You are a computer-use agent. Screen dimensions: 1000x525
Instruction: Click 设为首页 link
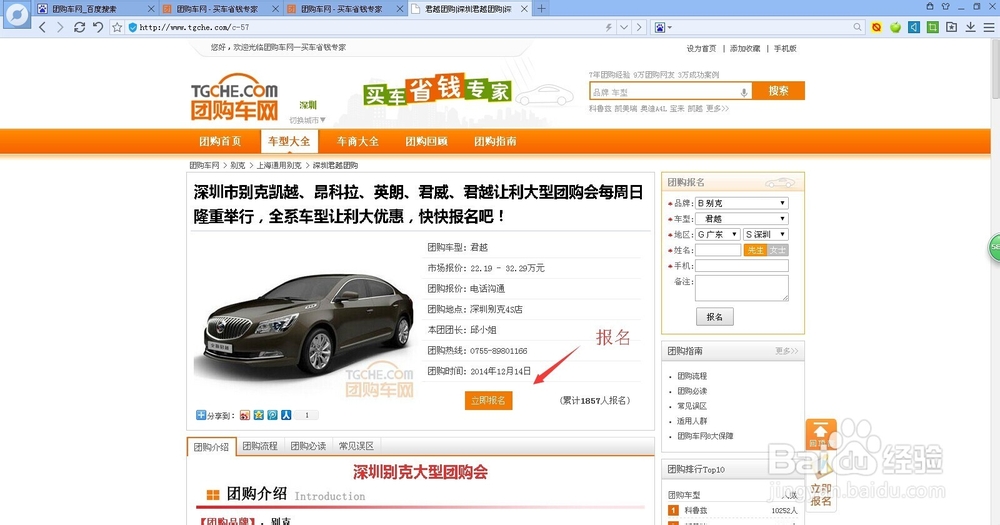702,48
